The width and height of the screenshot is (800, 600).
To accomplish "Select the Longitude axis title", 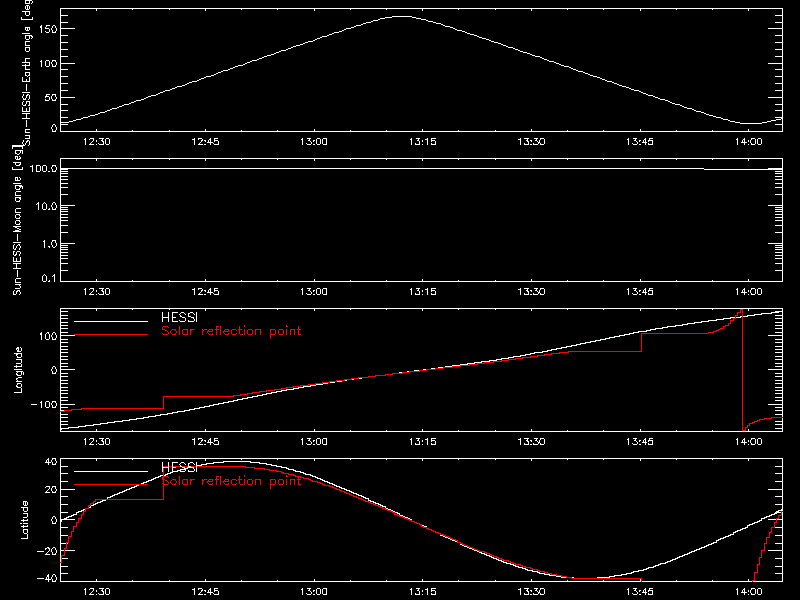I will tap(18, 370).
